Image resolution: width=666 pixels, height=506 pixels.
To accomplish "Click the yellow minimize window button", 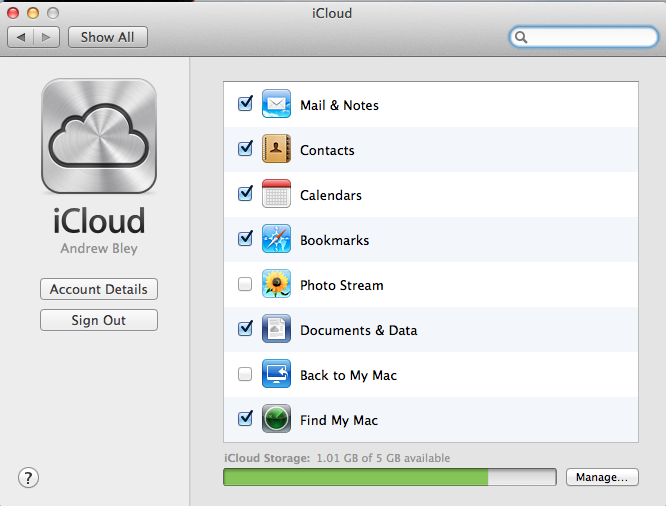I will [33, 13].
